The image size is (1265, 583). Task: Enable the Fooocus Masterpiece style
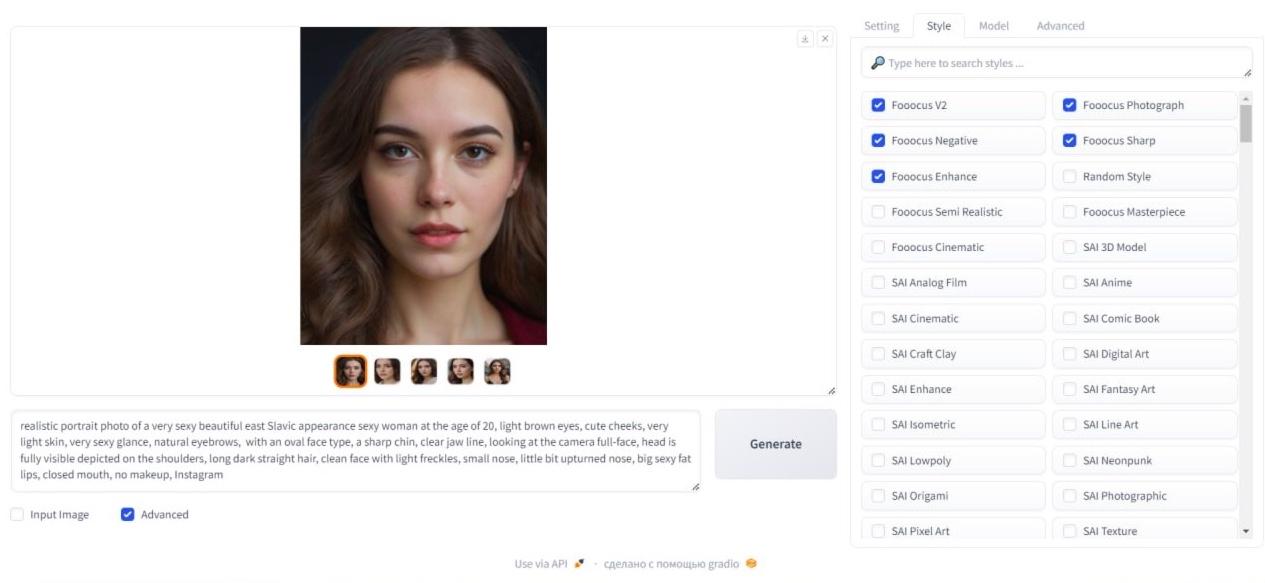coord(1069,212)
